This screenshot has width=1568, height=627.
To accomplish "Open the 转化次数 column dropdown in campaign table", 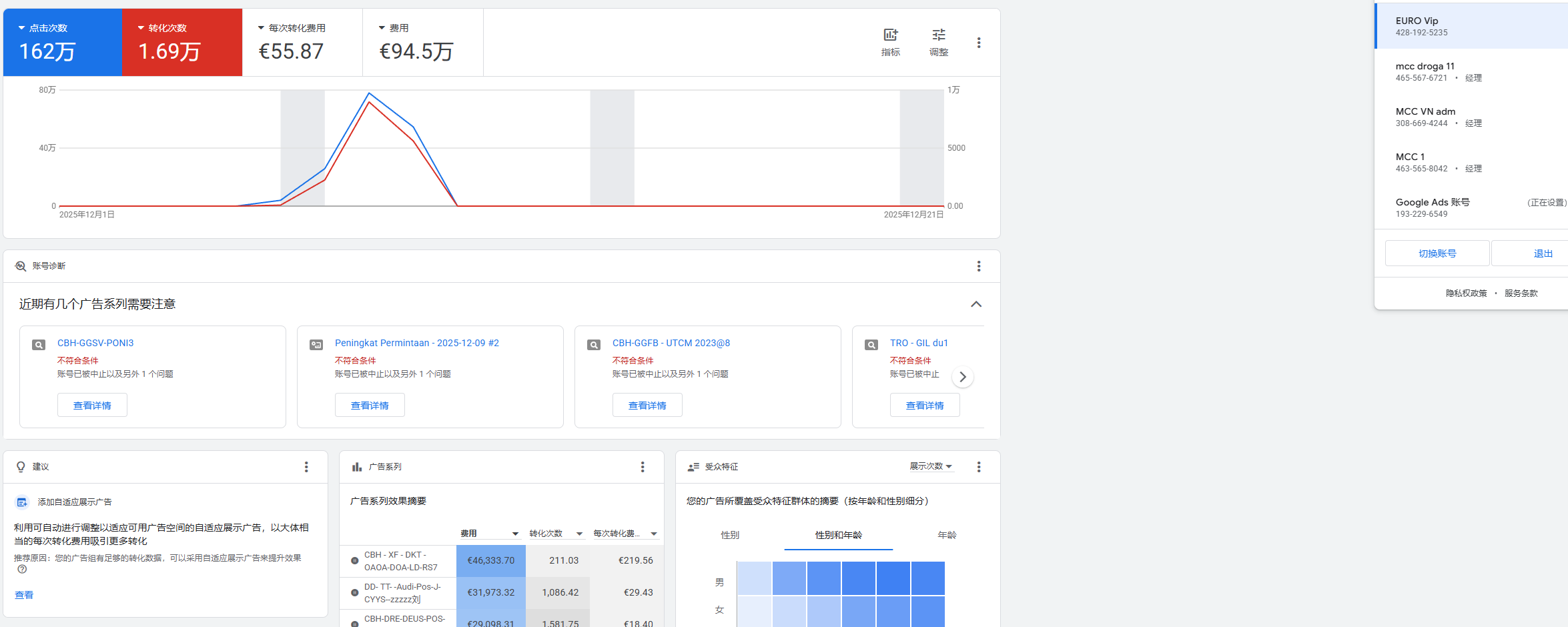I will pyautogui.click(x=579, y=534).
